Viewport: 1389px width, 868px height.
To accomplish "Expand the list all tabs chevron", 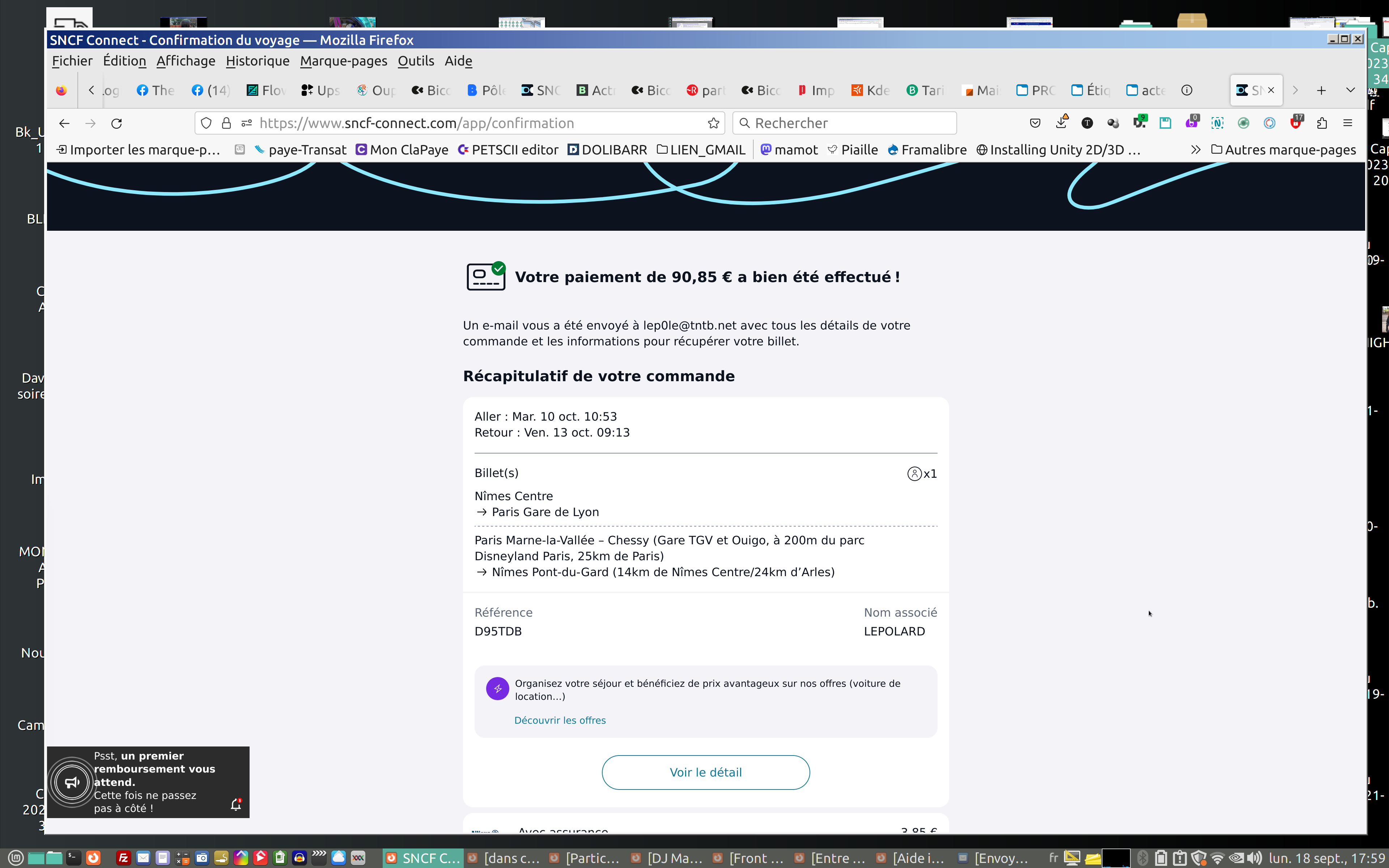I will pos(1350,90).
